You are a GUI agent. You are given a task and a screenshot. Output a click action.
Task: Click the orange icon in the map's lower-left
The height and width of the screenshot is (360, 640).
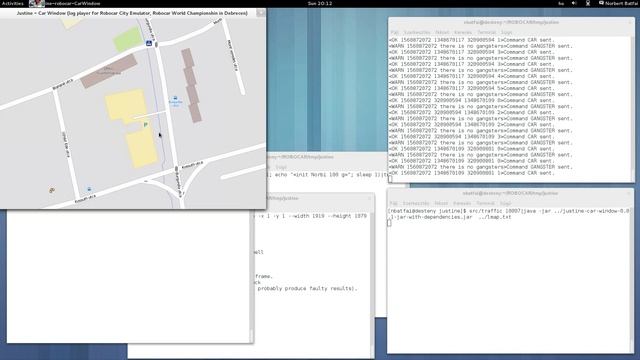click(52, 190)
